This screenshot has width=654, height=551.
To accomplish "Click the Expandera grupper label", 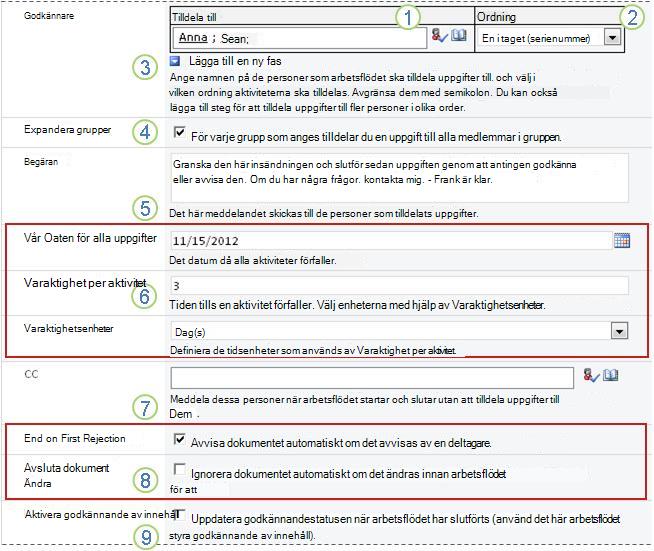I will pyautogui.click(x=67, y=130).
